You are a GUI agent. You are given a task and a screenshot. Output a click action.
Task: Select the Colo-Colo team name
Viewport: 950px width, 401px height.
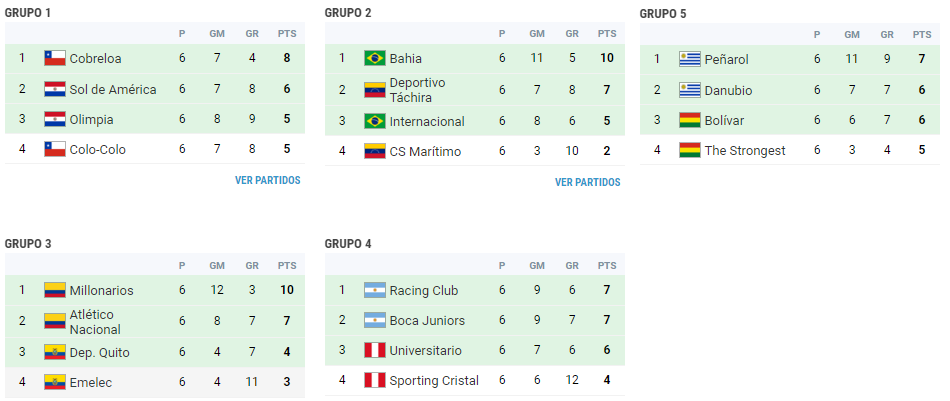point(98,149)
